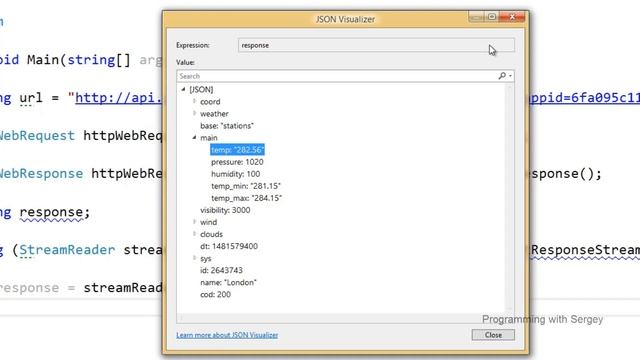
Task: Open the search options dropdown arrow
Action: 510,76
